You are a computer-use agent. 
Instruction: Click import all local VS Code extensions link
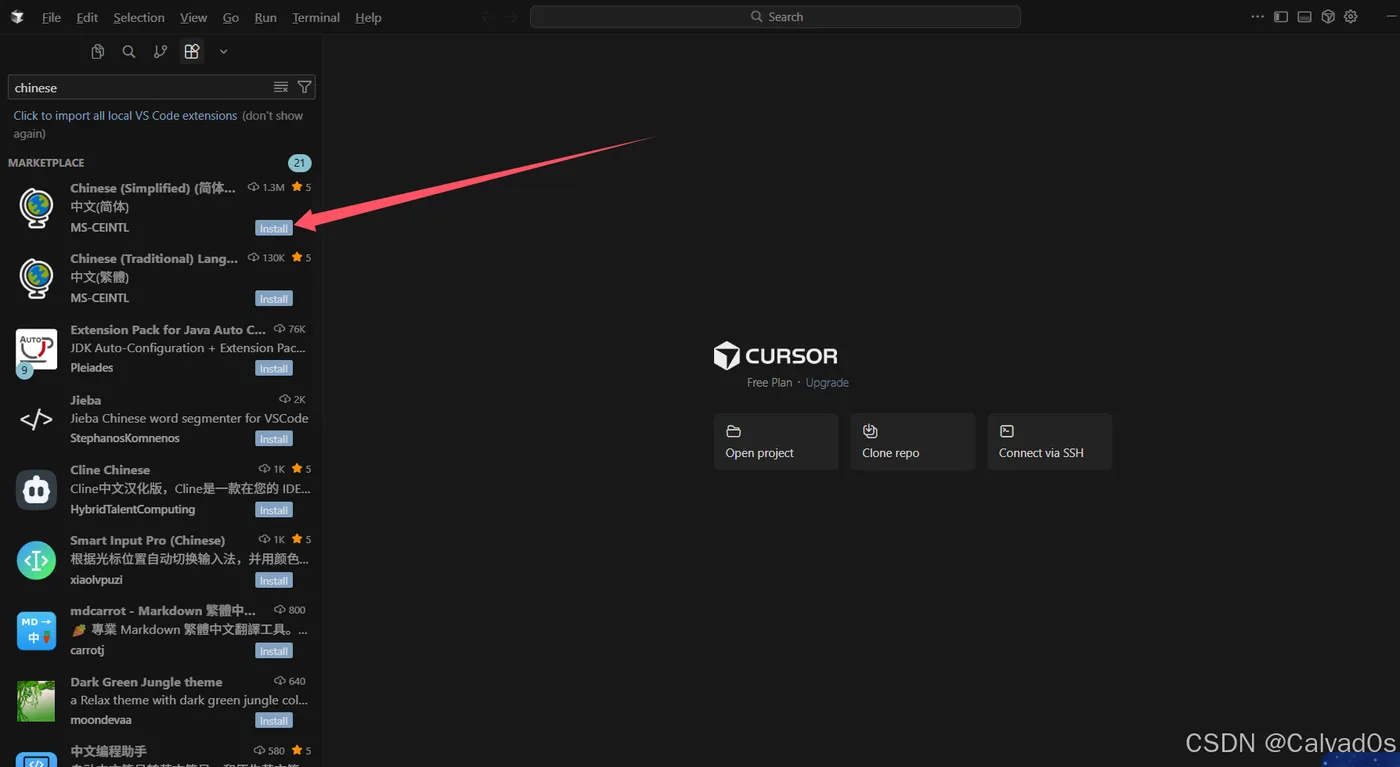(125, 116)
